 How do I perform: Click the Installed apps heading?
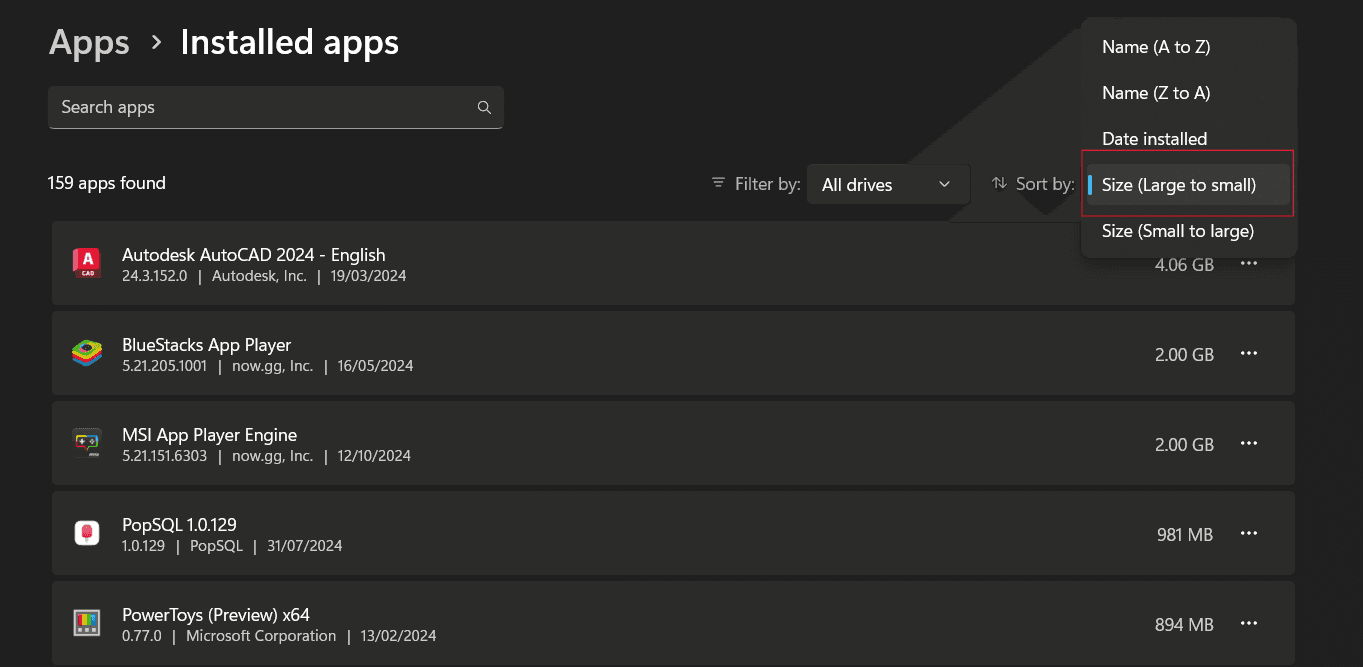click(289, 42)
